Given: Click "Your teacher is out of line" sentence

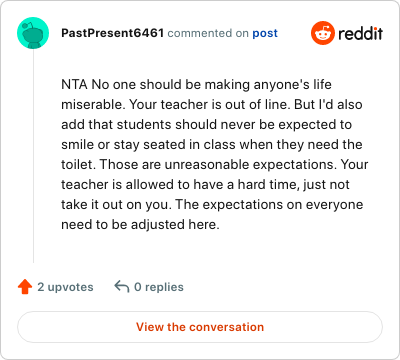Looking at the screenshot, I should (x=209, y=104).
